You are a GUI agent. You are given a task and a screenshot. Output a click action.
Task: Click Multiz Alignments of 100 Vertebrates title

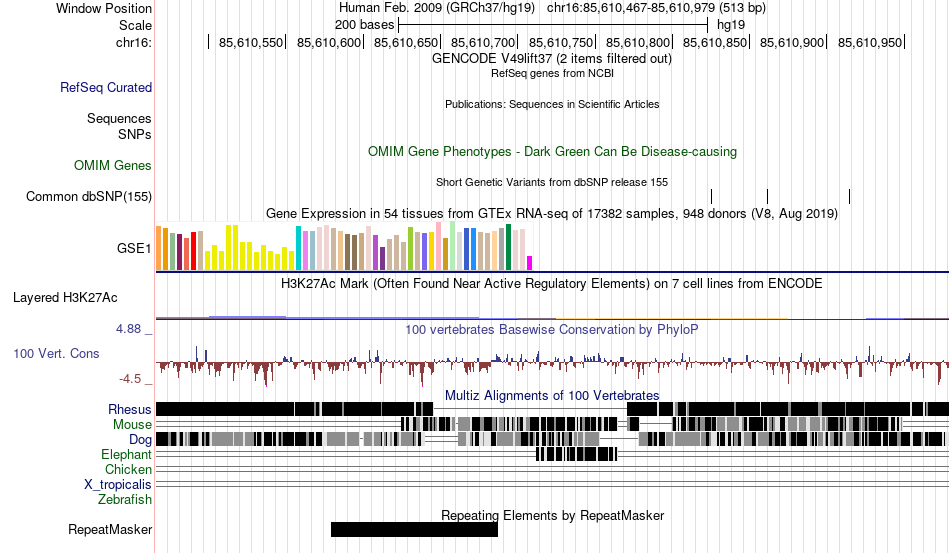(x=552, y=396)
